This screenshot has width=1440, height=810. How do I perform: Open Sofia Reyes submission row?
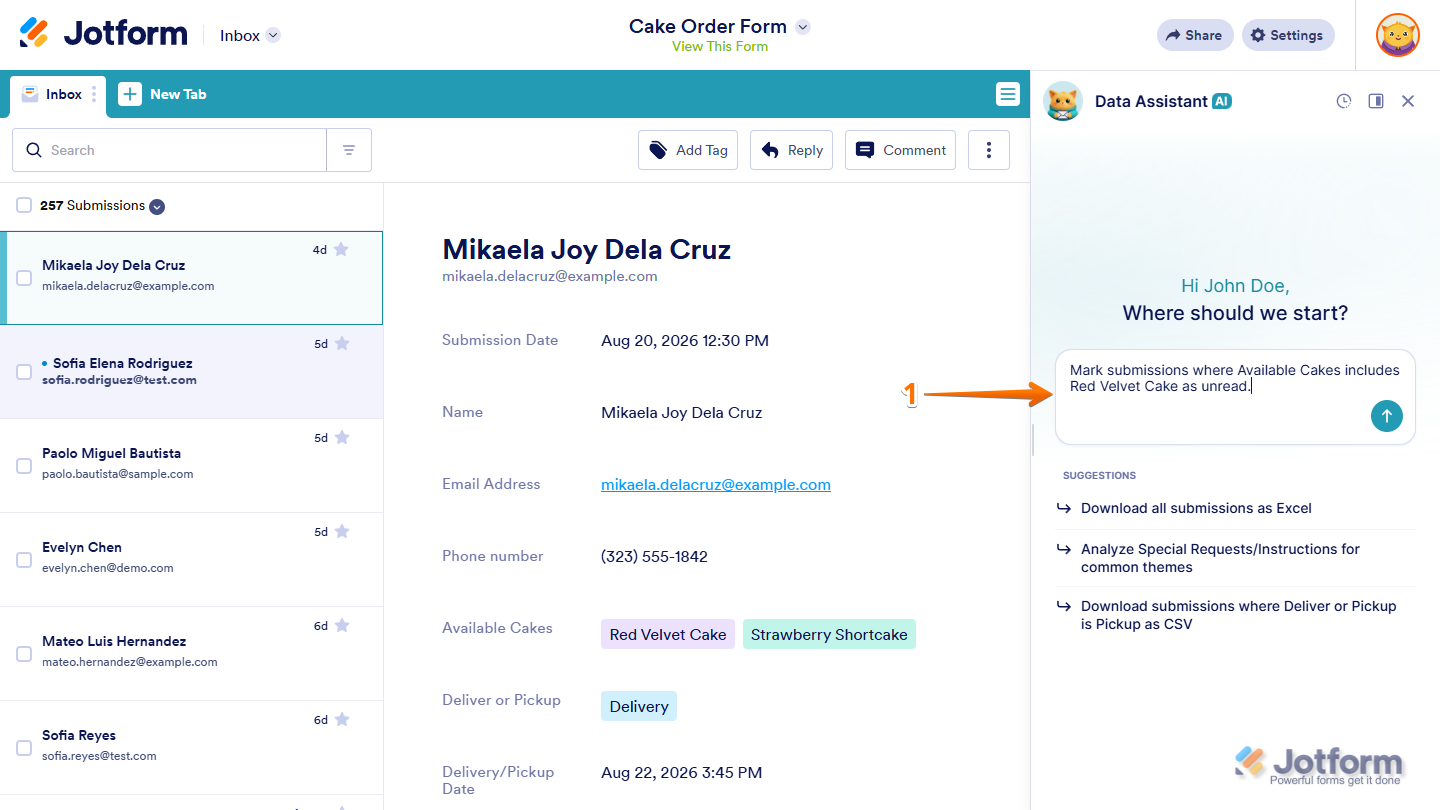[191, 748]
